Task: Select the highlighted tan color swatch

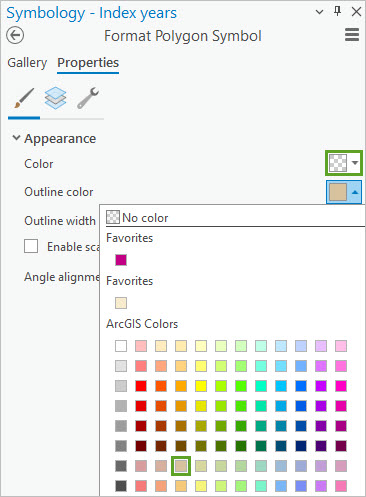Action: (181, 466)
